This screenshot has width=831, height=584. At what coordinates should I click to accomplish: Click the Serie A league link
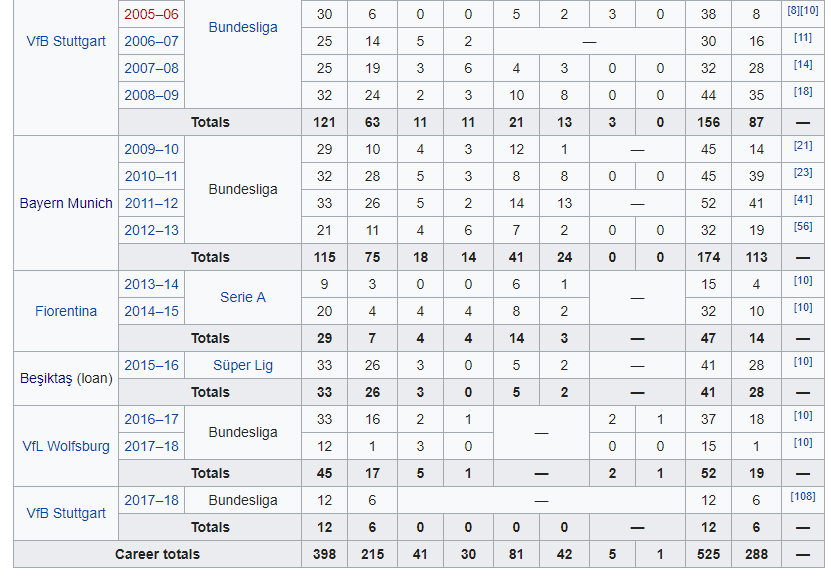pos(243,297)
